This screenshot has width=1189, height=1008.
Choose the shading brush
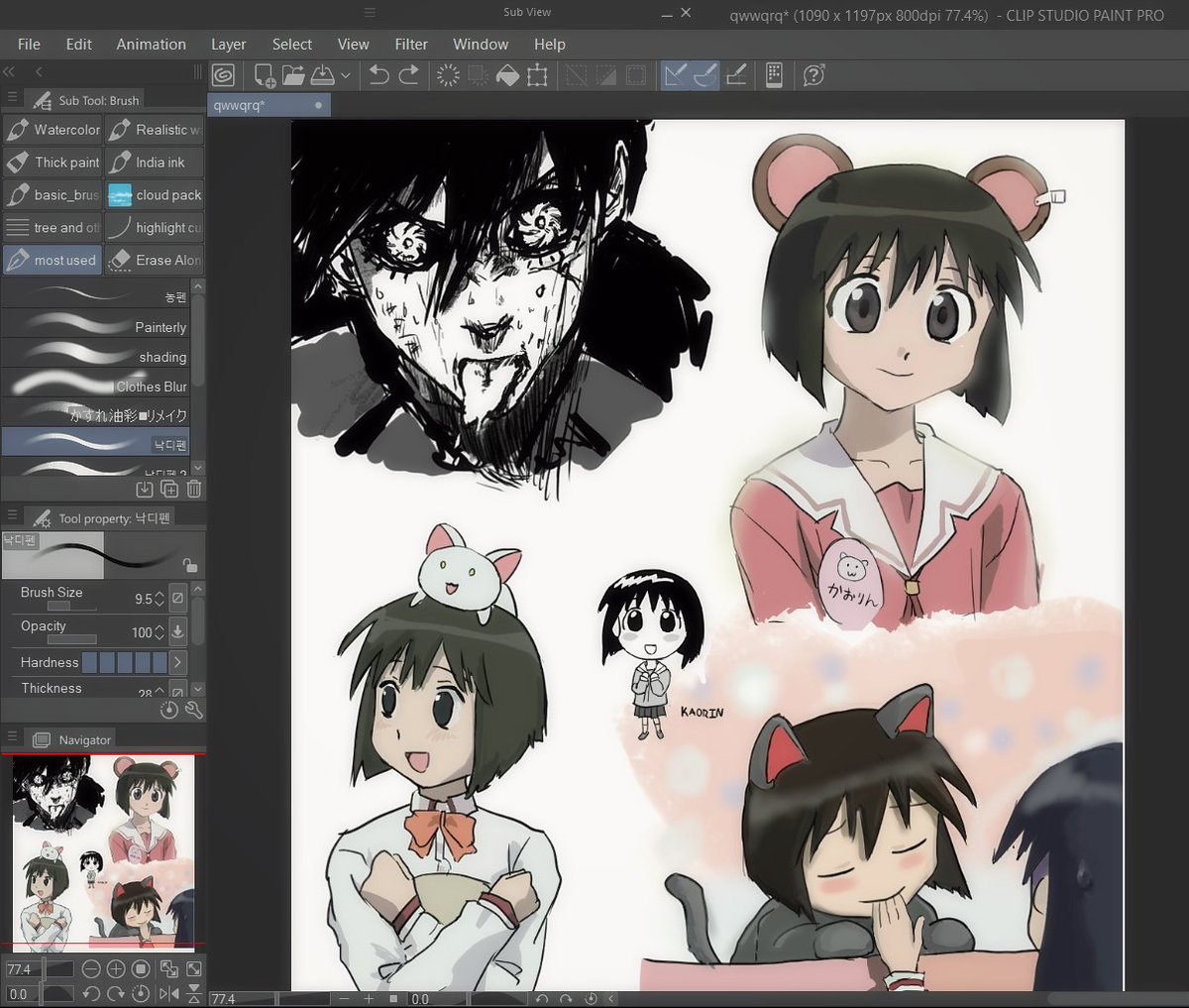pos(96,356)
